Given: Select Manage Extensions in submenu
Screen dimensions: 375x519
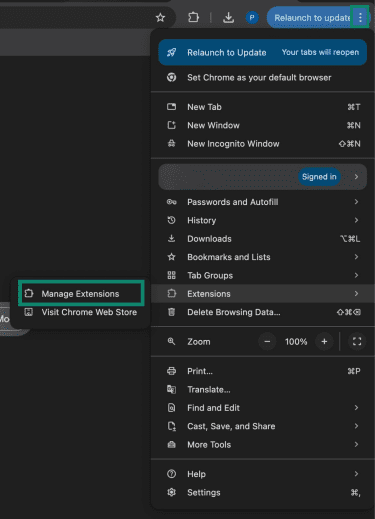Looking at the screenshot, I should (81, 294).
